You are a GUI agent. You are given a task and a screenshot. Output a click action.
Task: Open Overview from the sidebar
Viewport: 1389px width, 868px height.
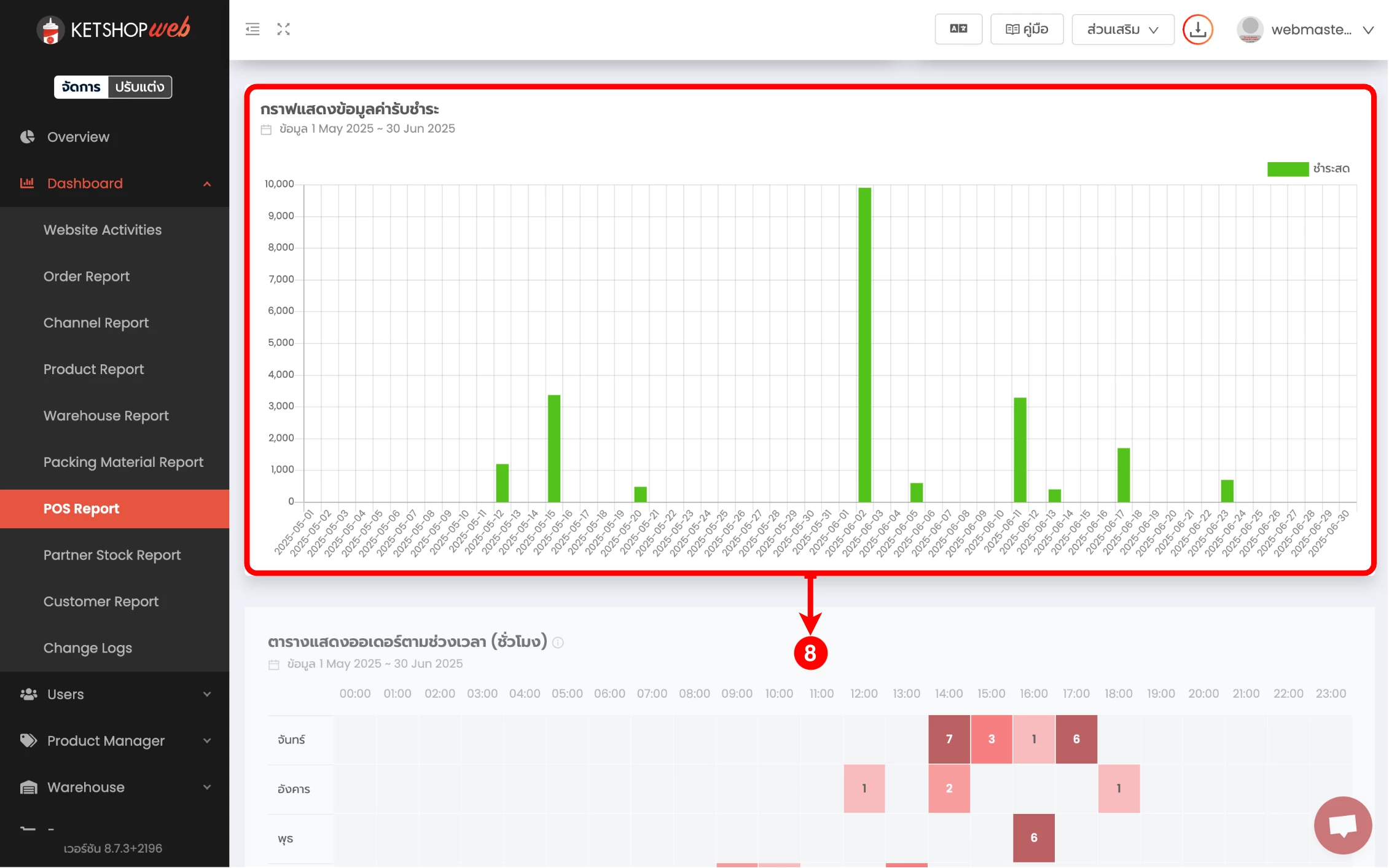tap(78, 137)
